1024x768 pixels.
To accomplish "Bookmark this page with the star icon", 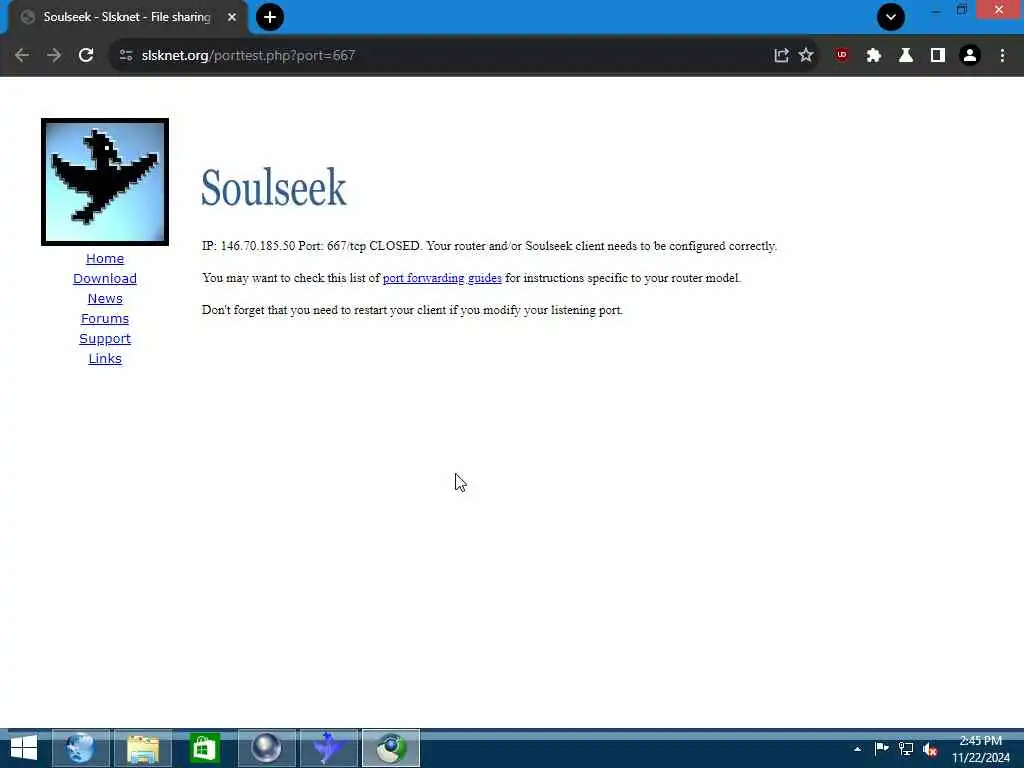I will [806, 56].
